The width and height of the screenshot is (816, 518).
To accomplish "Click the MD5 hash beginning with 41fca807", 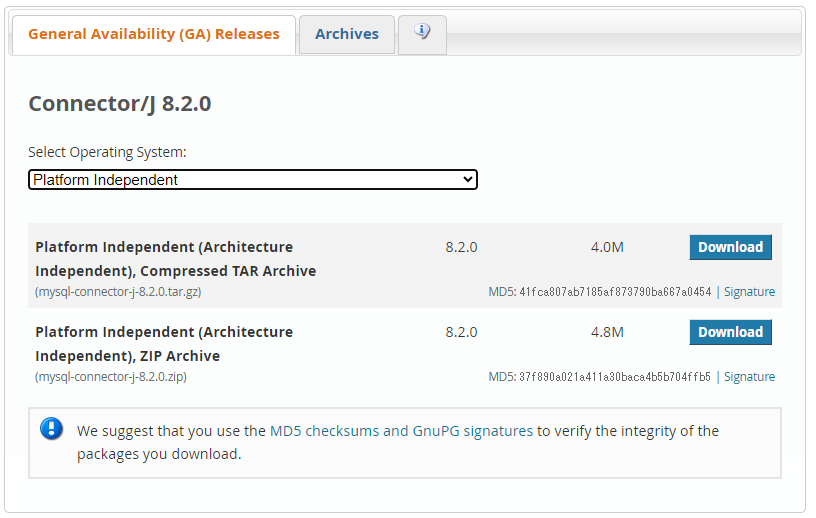I will [x=615, y=292].
